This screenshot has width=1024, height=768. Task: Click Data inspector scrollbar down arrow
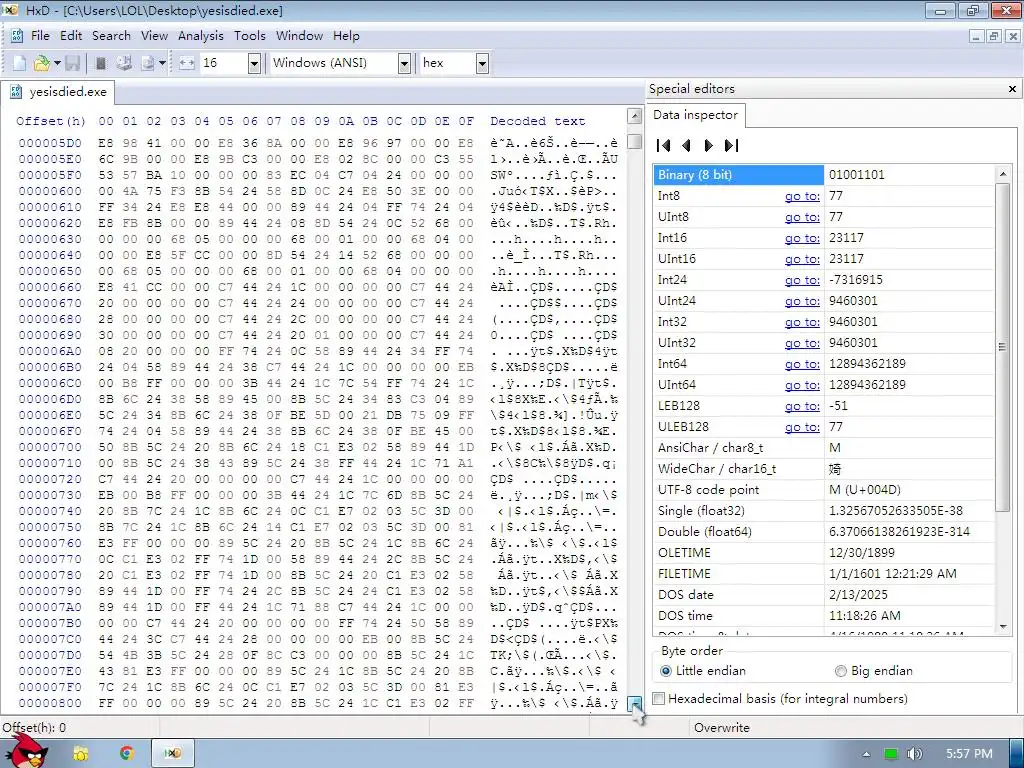click(x=1002, y=627)
